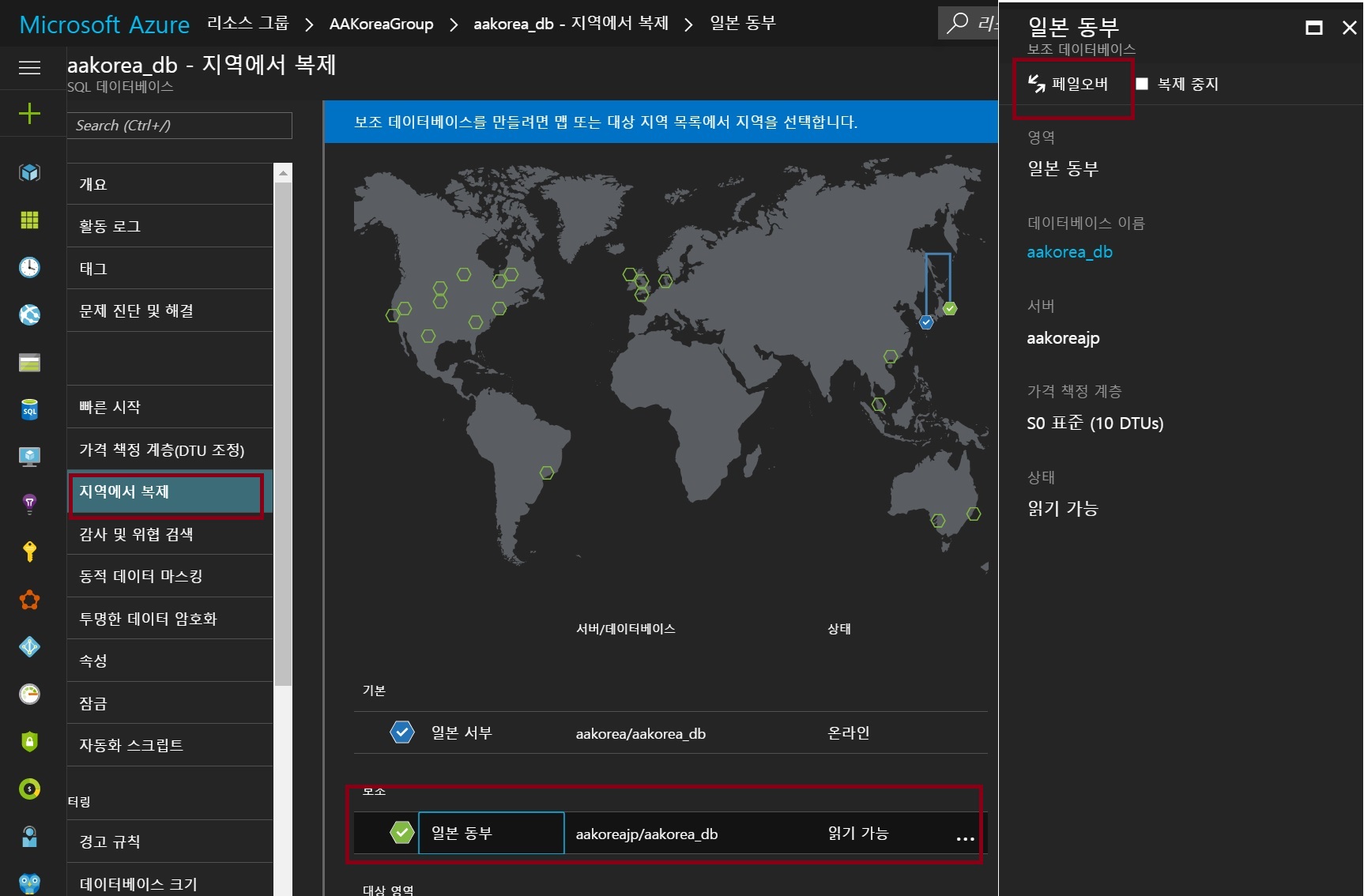Viewport: 1364px width, 896px height.
Task: Open the clock Recent icon in sidebar
Action: 29,267
